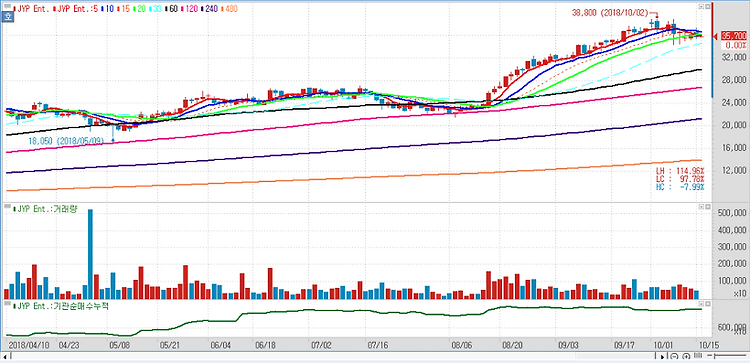The height and width of the screenshot is (363, 750).
Task: Click the low label 18,050 (2018/05/09)
Action: point(65,142)
